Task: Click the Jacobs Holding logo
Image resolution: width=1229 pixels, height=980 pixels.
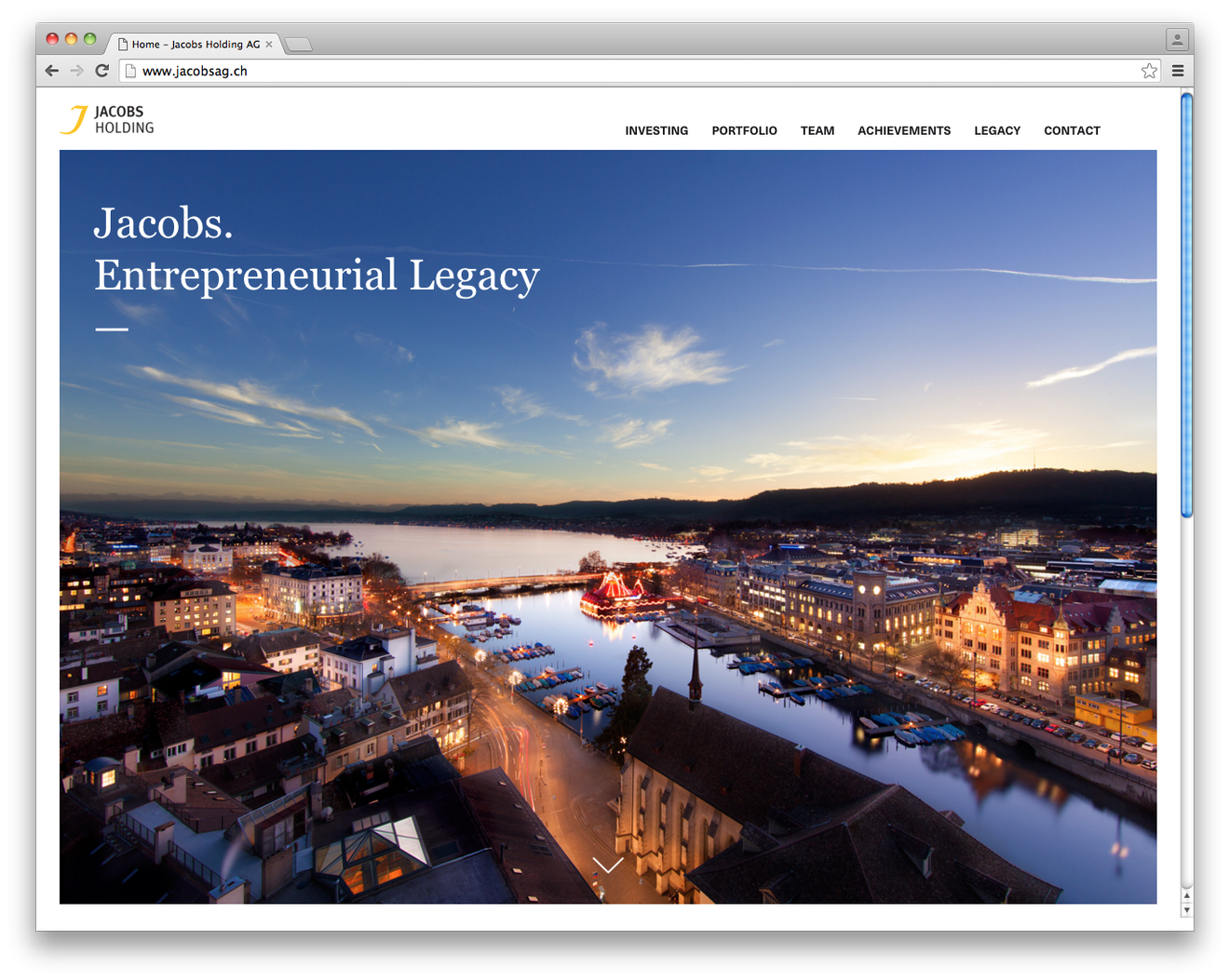Action: pyautogui.click(x=107, y=120)
